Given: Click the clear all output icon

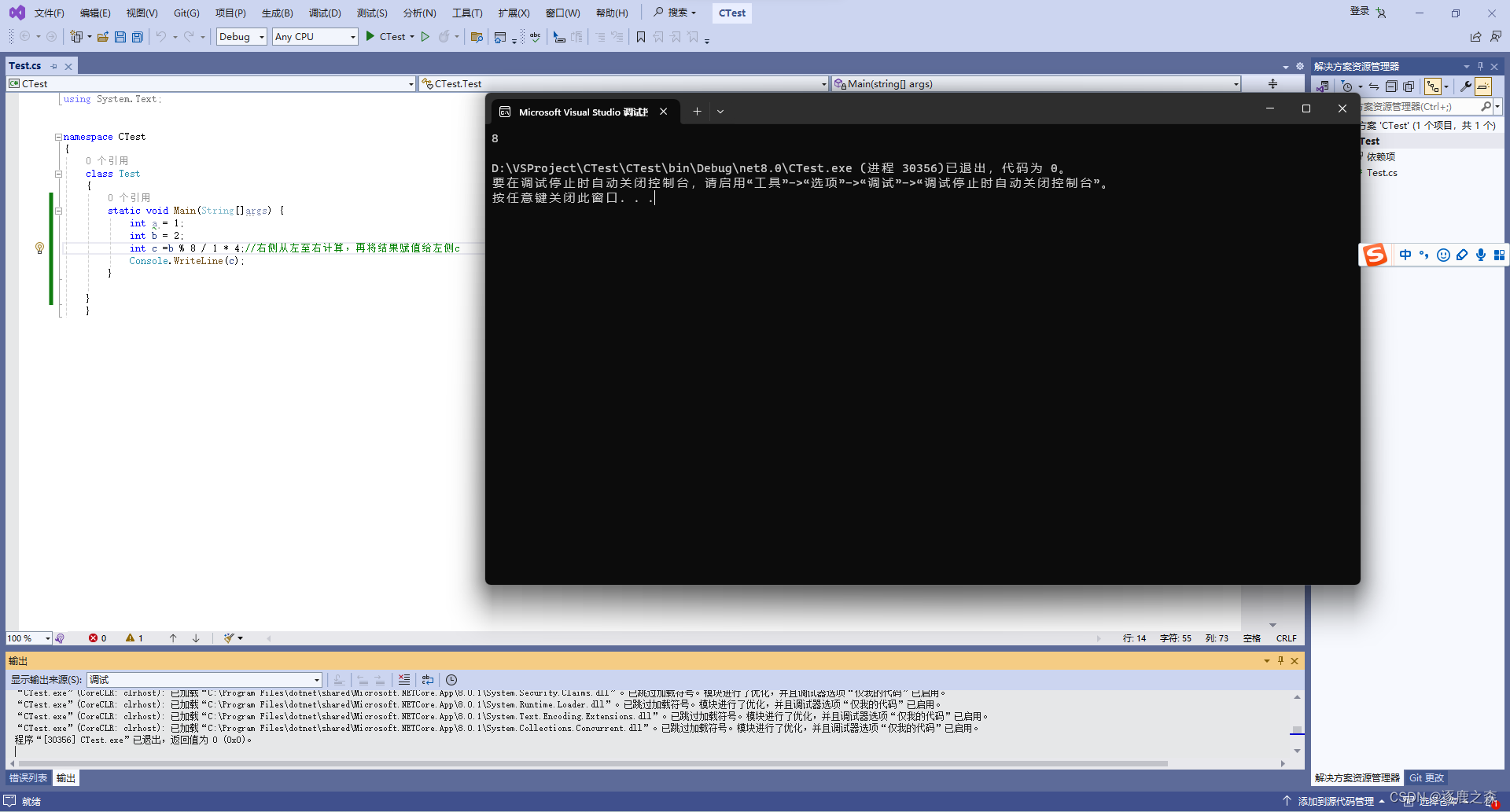Looking at the screenshot, I should pyautogui.click(x=403, y=680).
